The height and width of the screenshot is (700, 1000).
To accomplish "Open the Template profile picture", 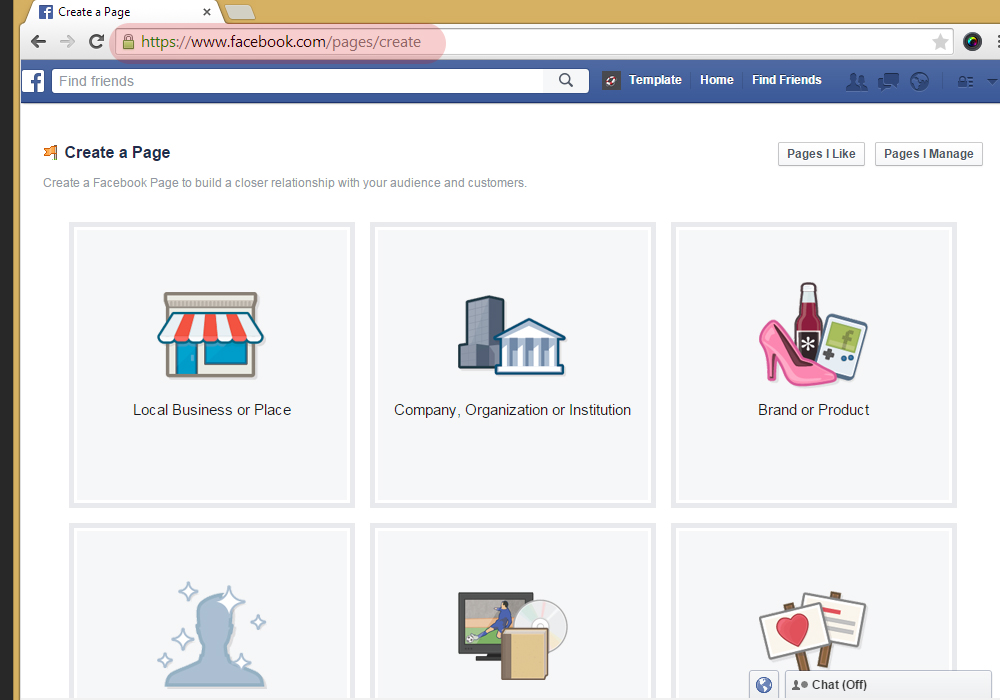I will [x=611, y=80].
